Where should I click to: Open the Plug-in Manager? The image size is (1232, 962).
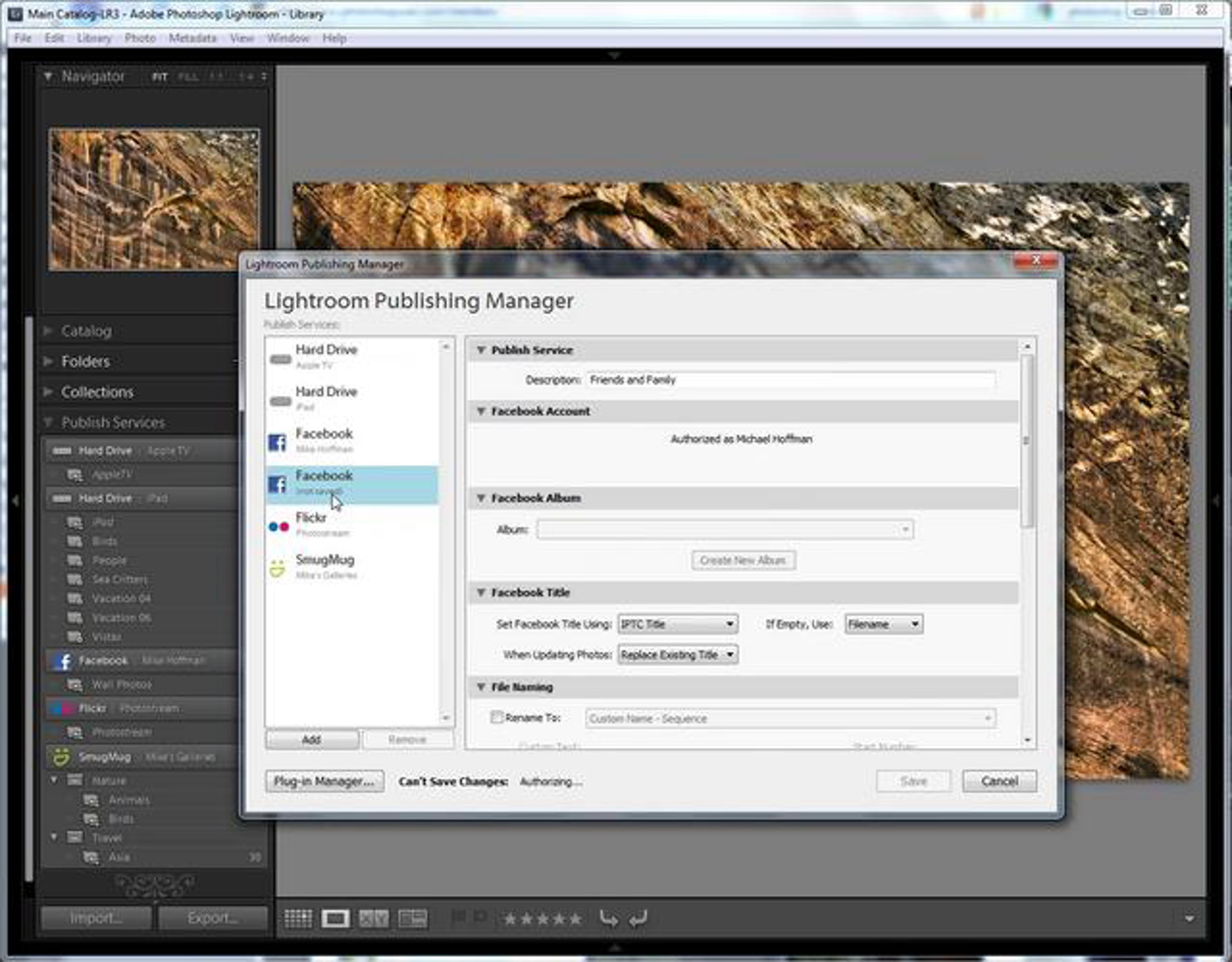324,781
